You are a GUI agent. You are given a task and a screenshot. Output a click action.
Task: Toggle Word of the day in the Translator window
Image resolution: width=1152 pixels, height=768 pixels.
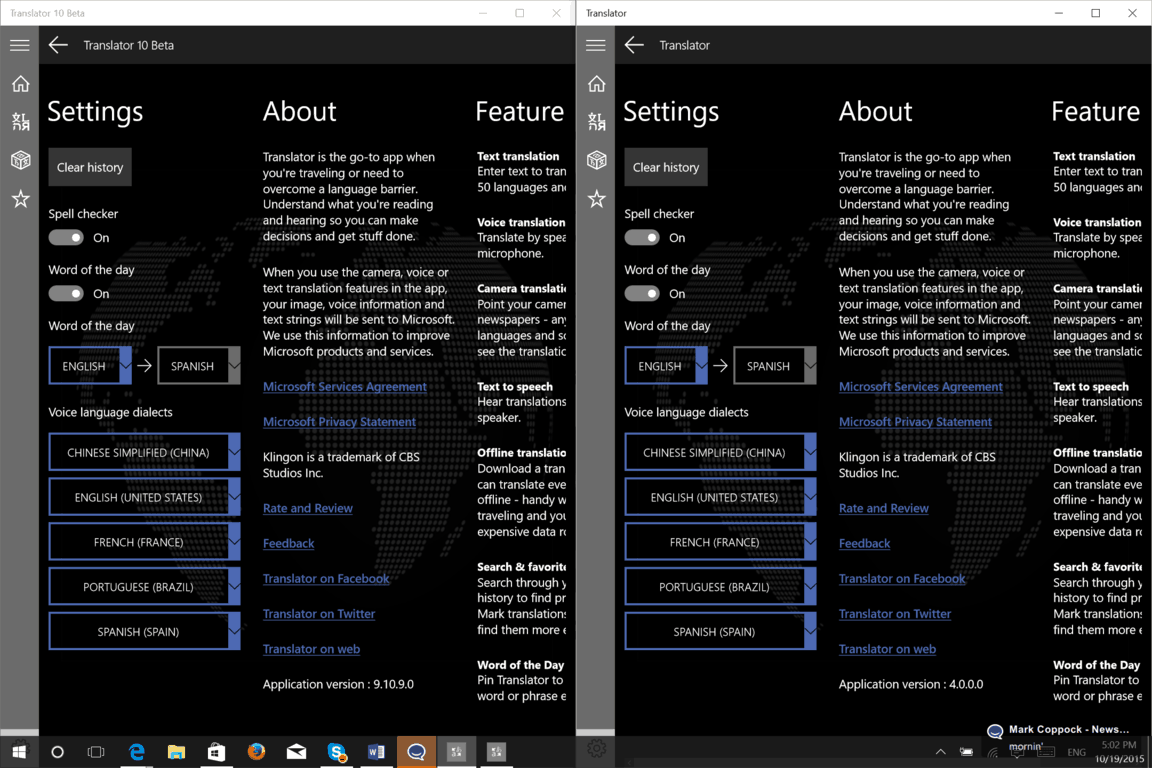click(642, 293)
